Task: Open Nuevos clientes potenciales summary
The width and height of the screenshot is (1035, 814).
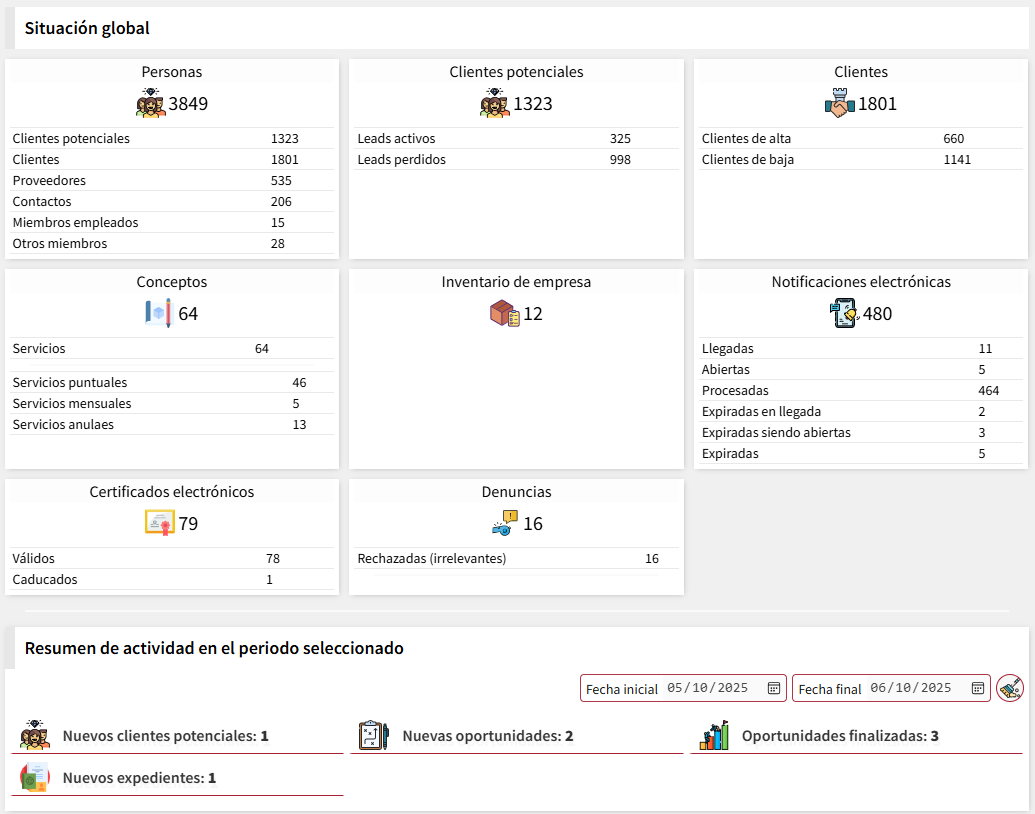Action: [165, 736]
